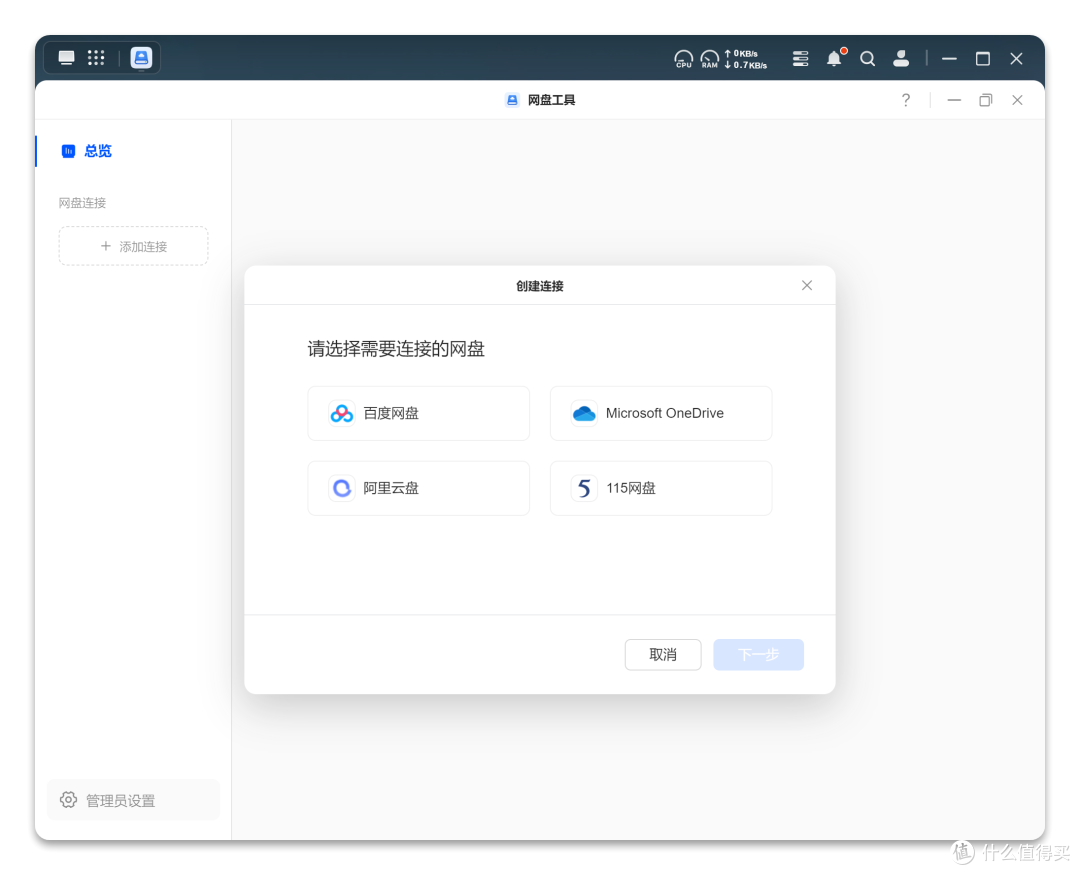Open search magnifier in top bar

coord(868,59)
